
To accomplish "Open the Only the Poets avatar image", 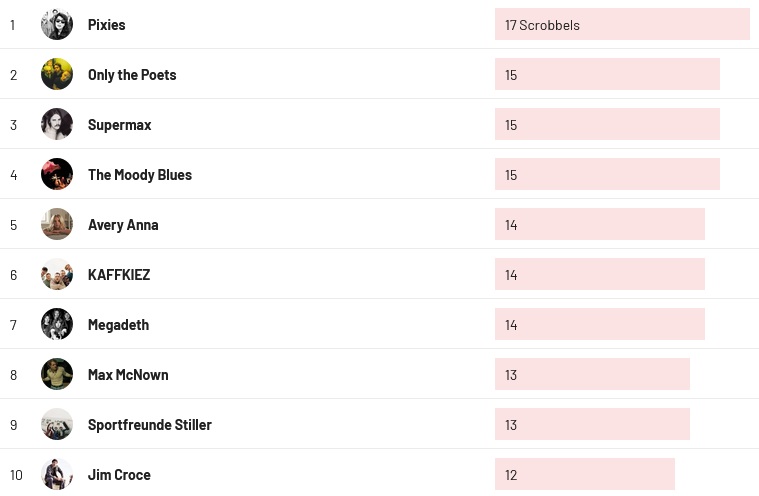I will click(57, 74).
